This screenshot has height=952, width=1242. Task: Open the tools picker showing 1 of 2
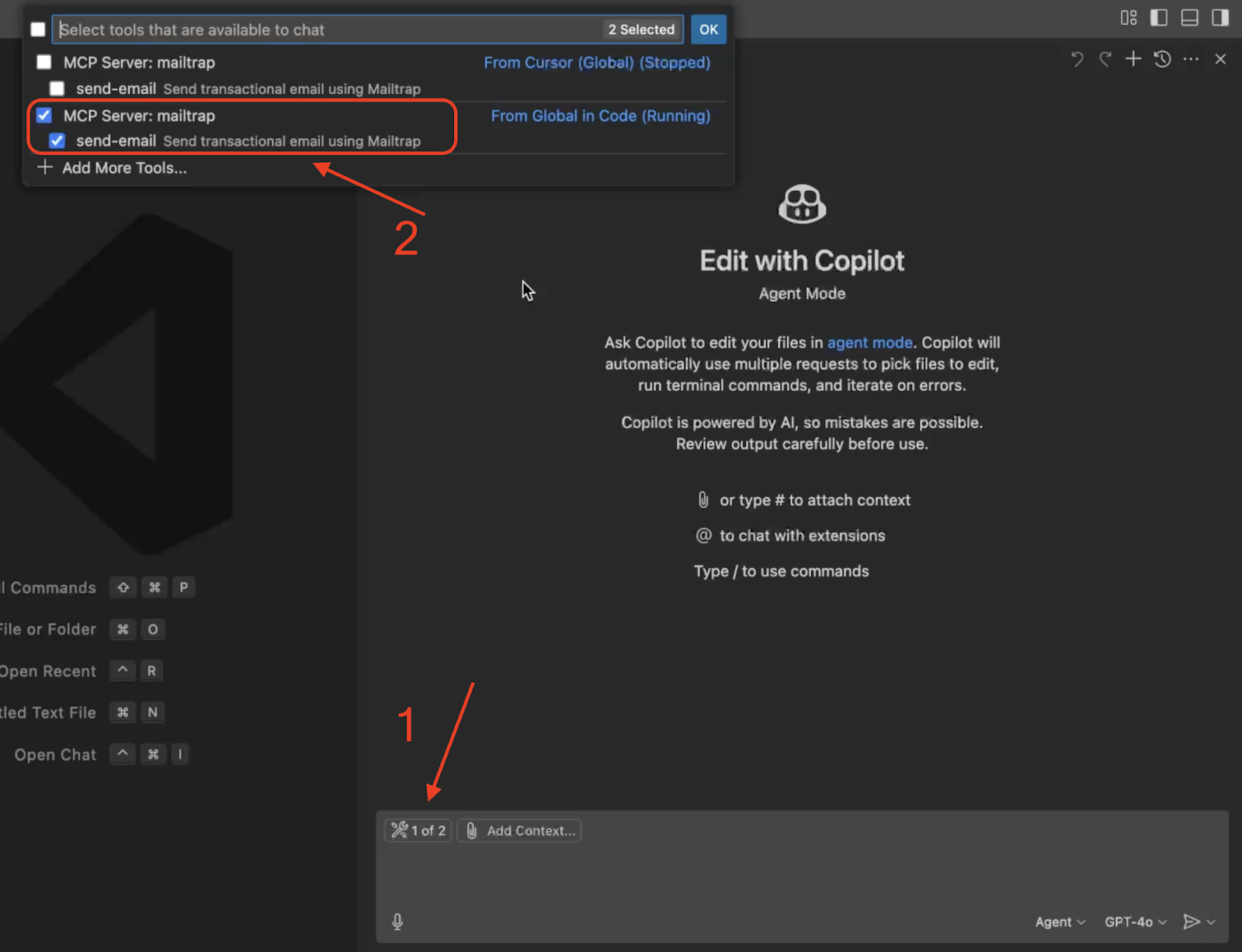(x=418, y=830)
